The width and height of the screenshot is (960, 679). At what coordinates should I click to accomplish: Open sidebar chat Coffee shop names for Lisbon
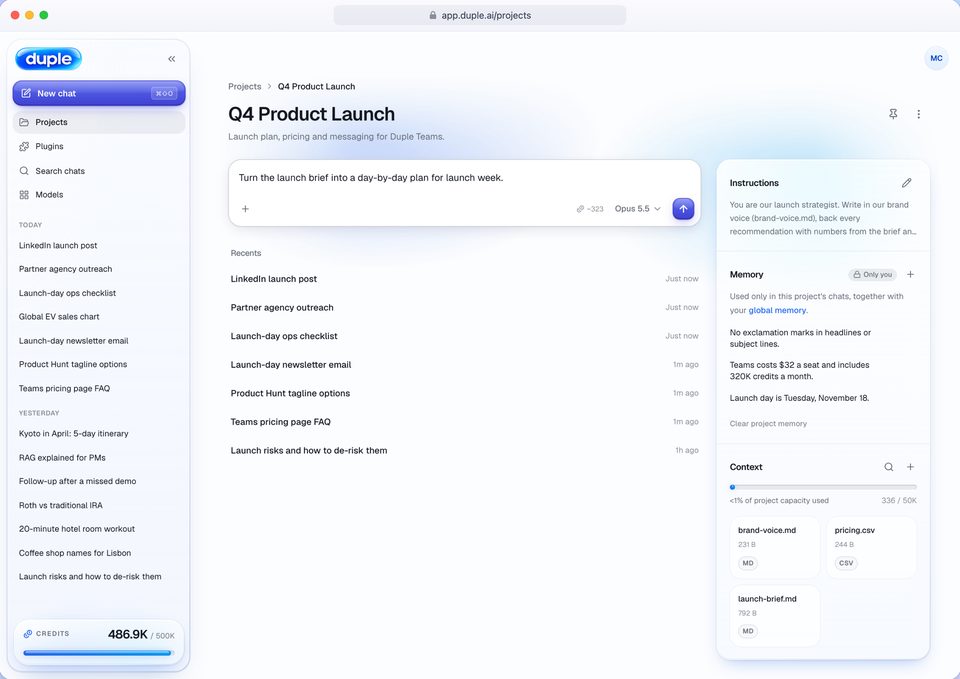99,553
